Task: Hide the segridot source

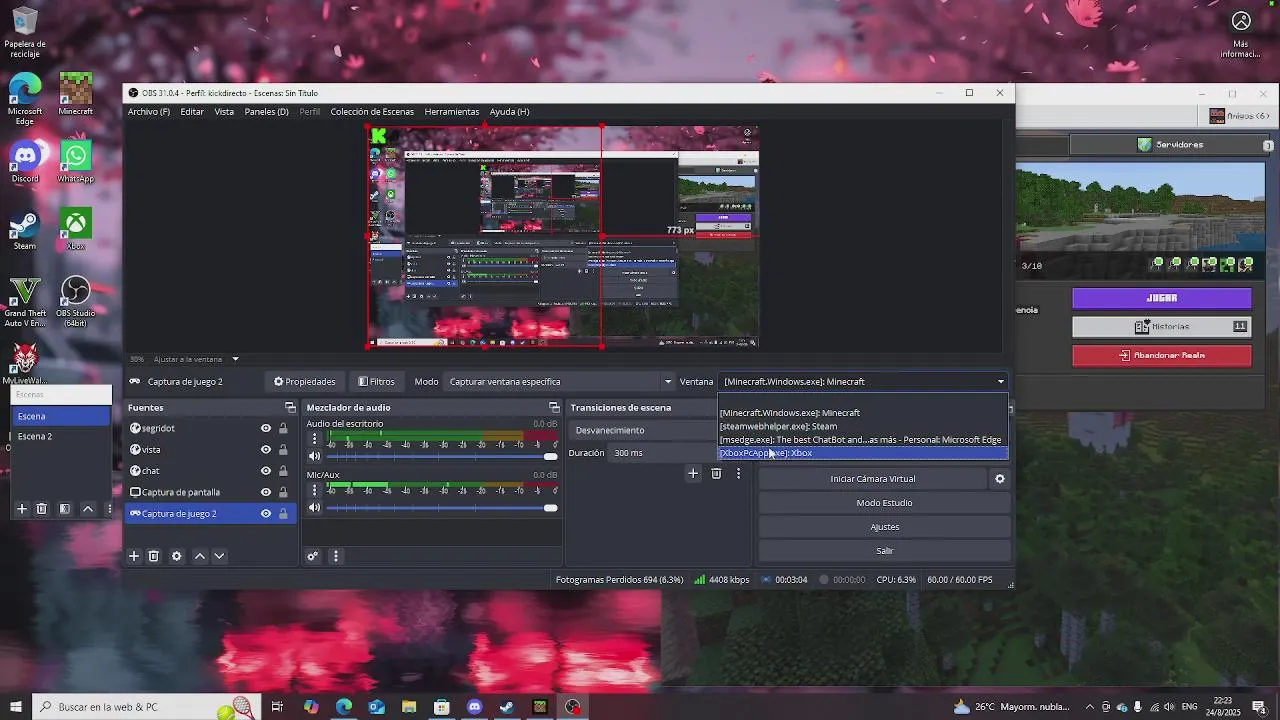Action: point(266,428)
